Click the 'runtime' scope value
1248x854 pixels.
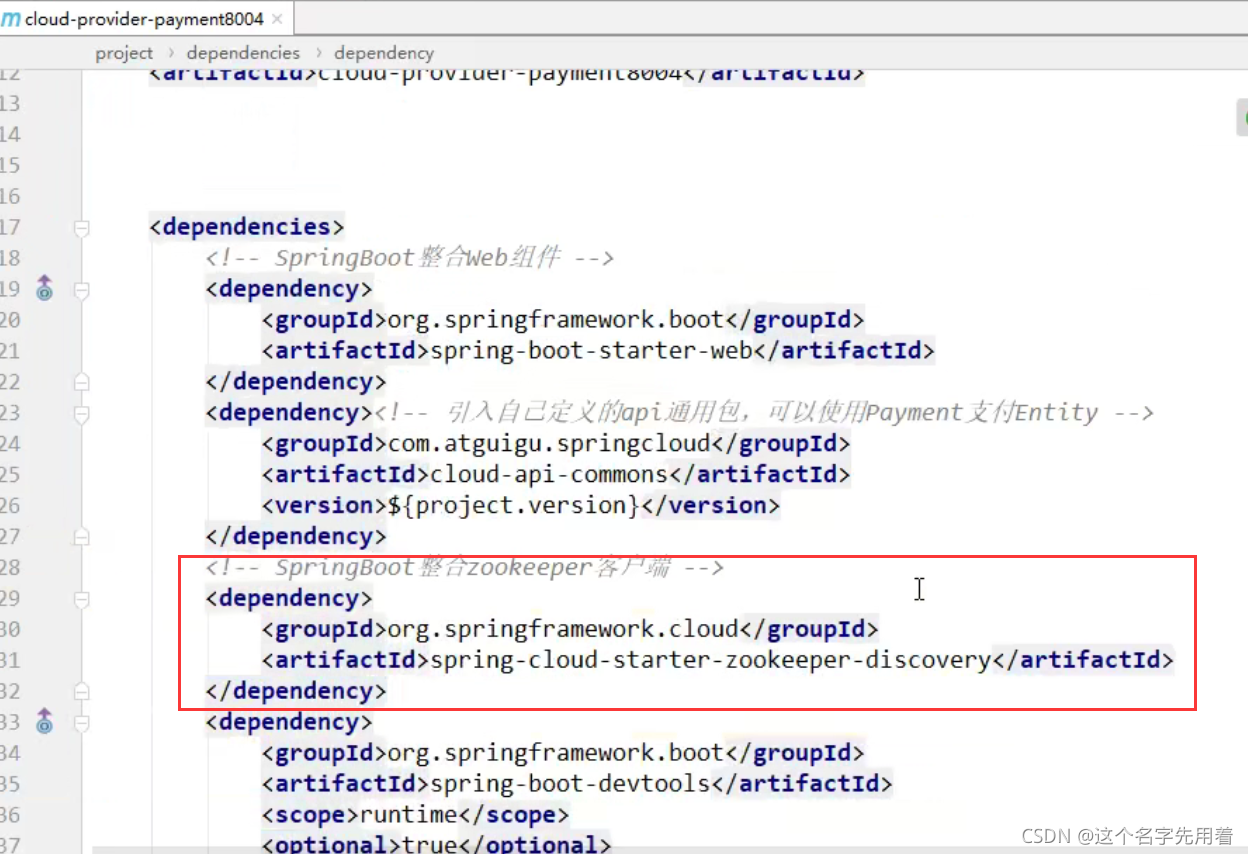(x=408, y=814)
